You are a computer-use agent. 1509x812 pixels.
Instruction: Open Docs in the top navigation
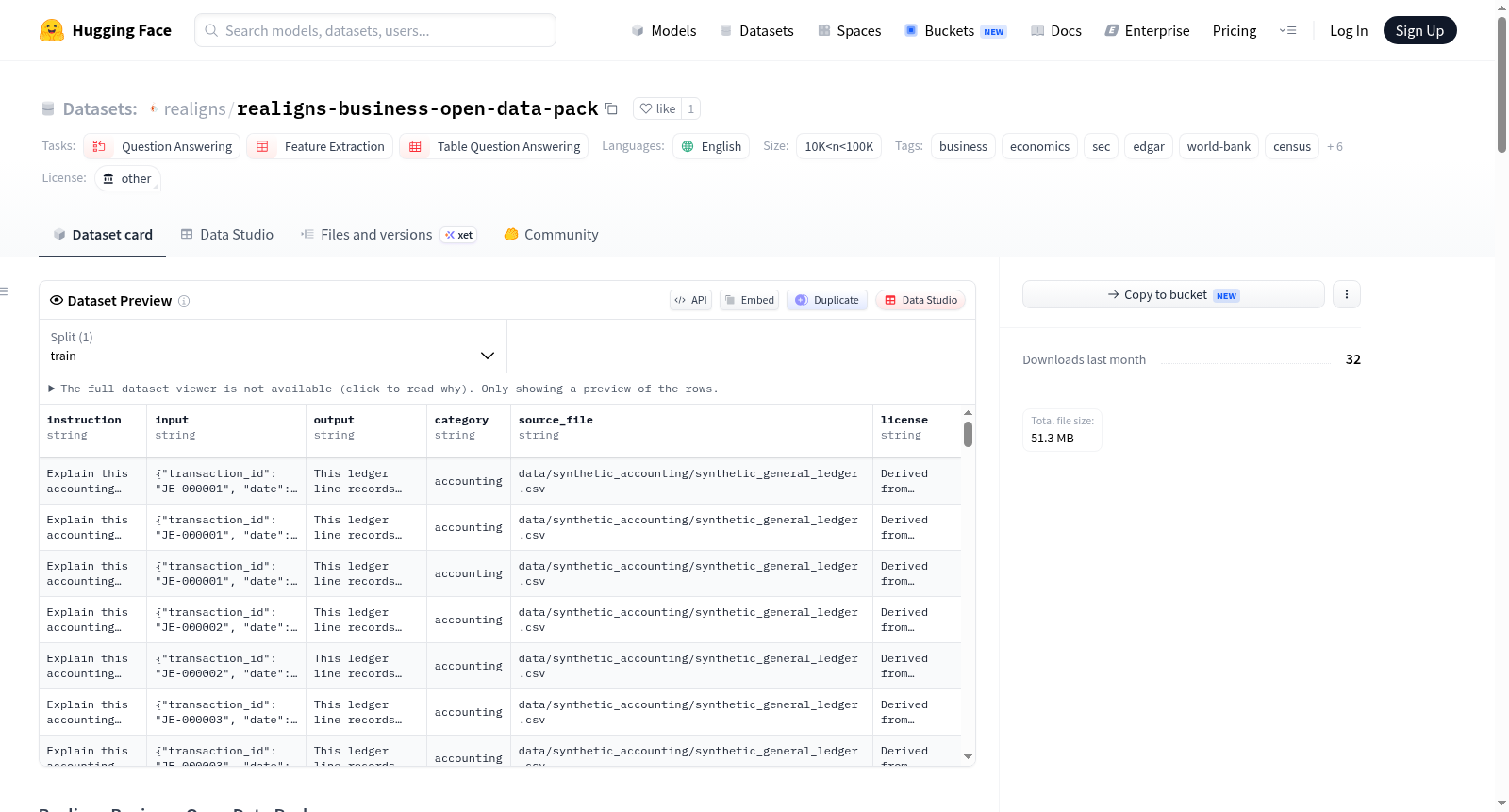point(1055,30)
